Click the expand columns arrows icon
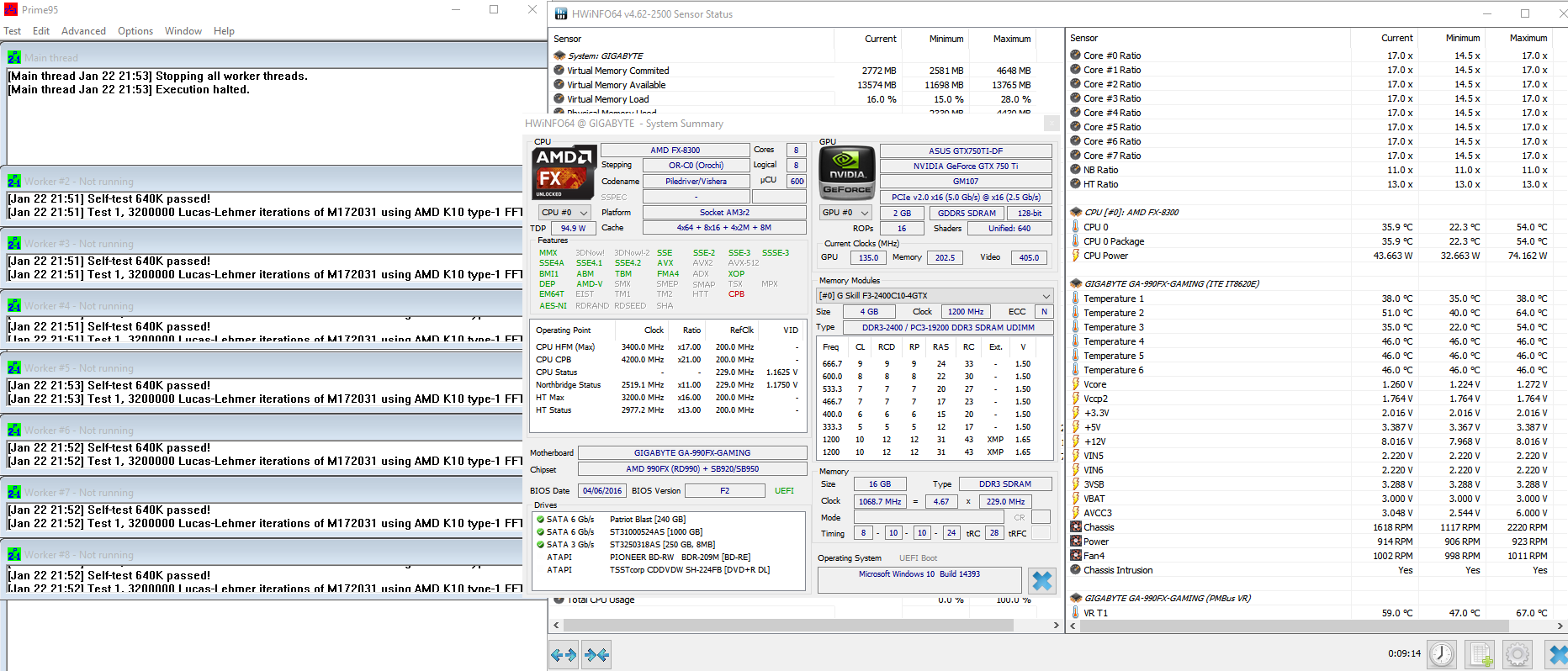The image size is (1568, 671). click(564, 654)
